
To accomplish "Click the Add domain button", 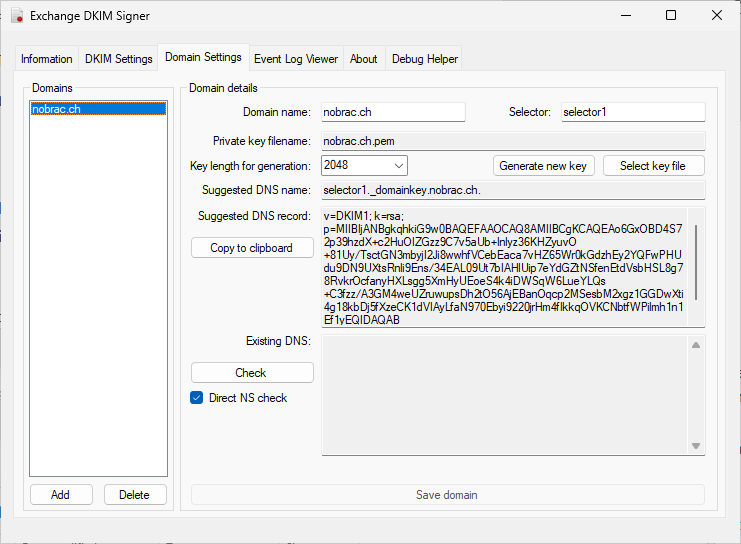I will [x=61, y=495].
